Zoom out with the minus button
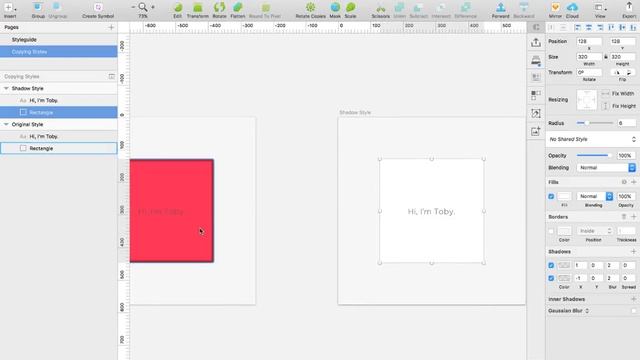Viewport: 640px width, 360px height. pyautogui.click(x=133, y=7)
